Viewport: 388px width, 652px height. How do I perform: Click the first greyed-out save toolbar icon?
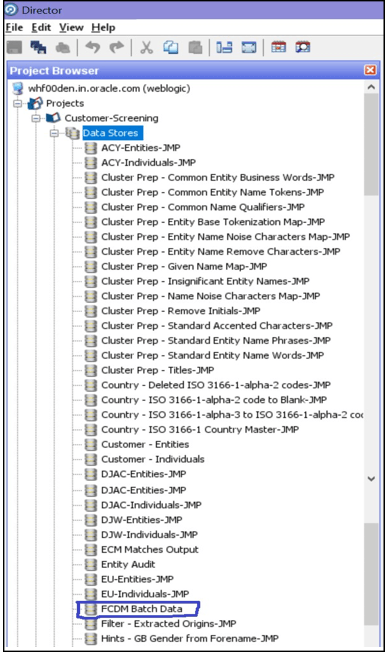[x=15, y=47]
